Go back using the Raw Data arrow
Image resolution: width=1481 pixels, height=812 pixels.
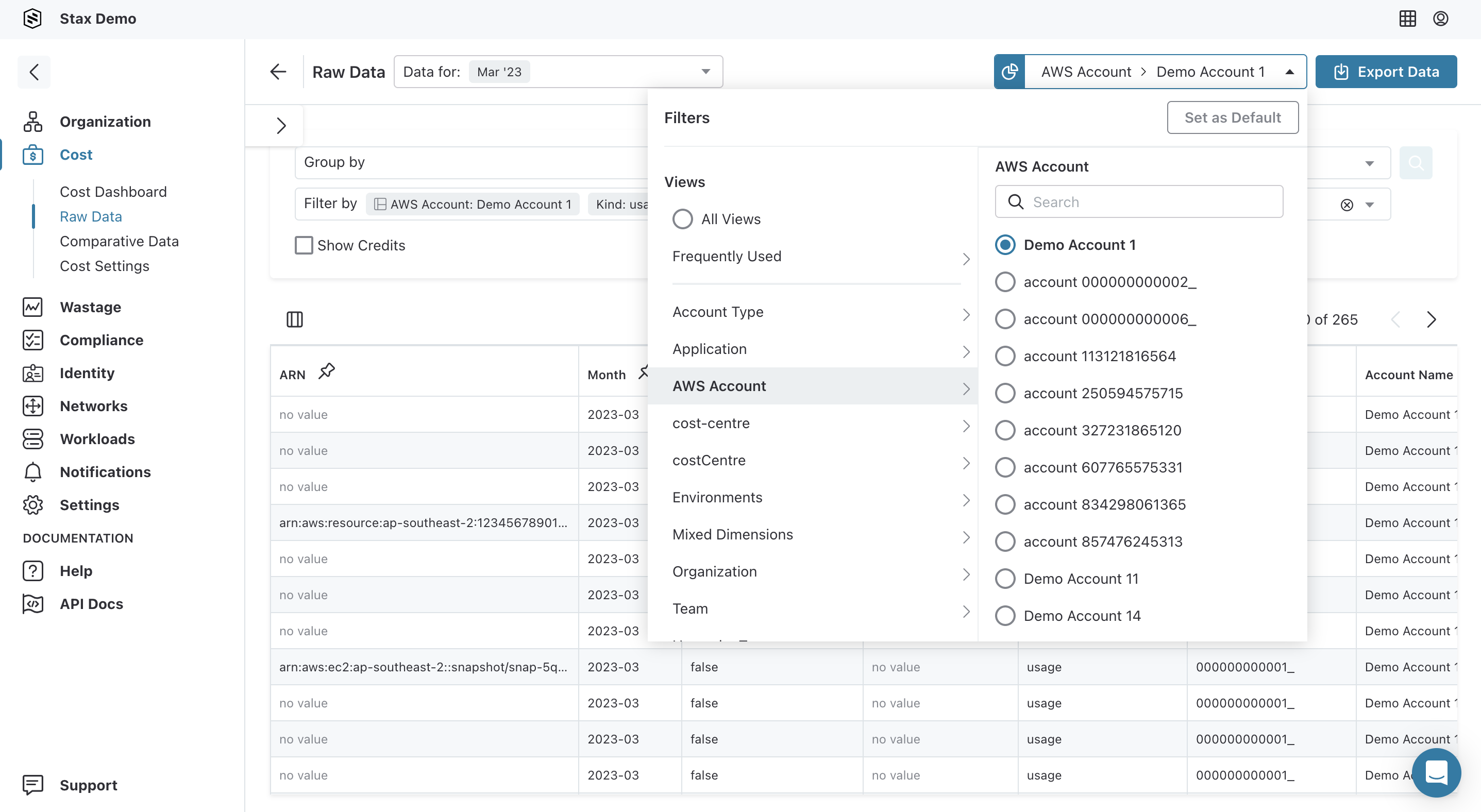278,72
